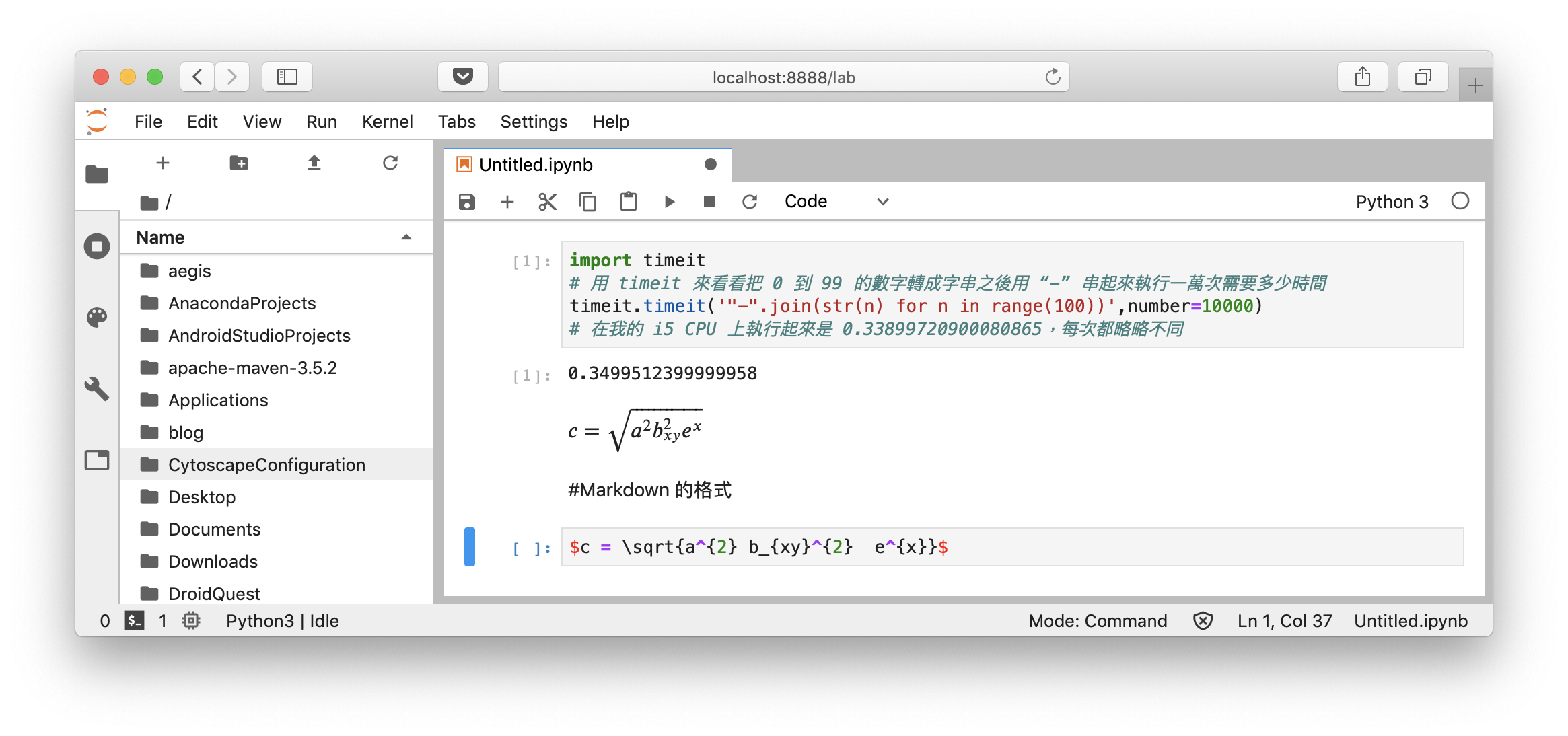
Task: Open the CytoscapeConfiguration folder
Action: tap(266, 465)
